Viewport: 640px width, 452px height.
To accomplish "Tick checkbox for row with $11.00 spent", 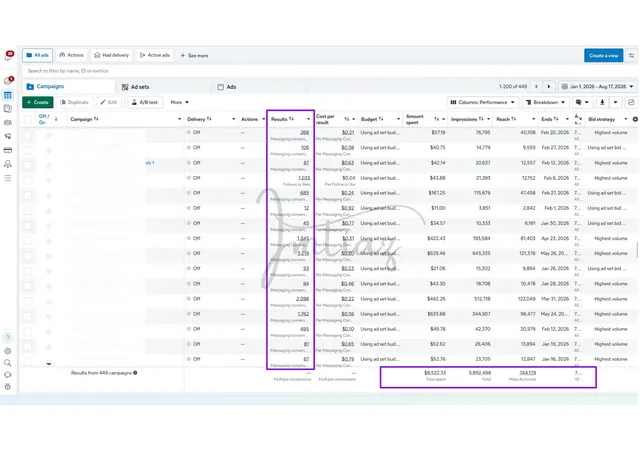I will (28, 210).
